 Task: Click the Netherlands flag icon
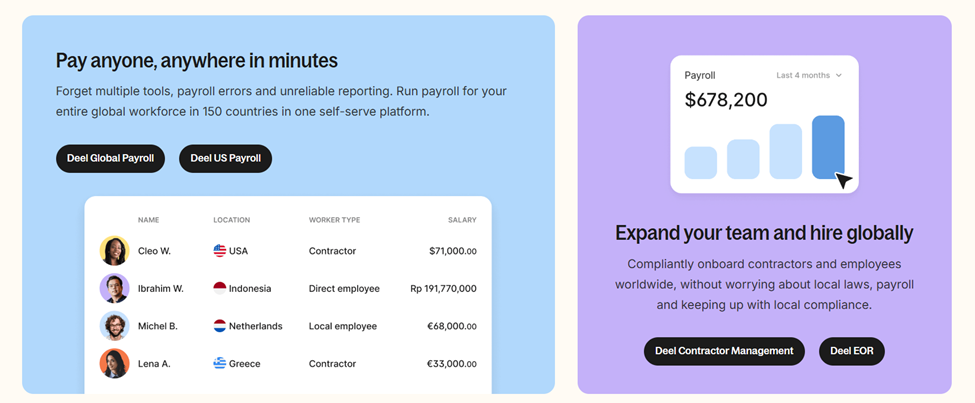click(x=219, y=326)
